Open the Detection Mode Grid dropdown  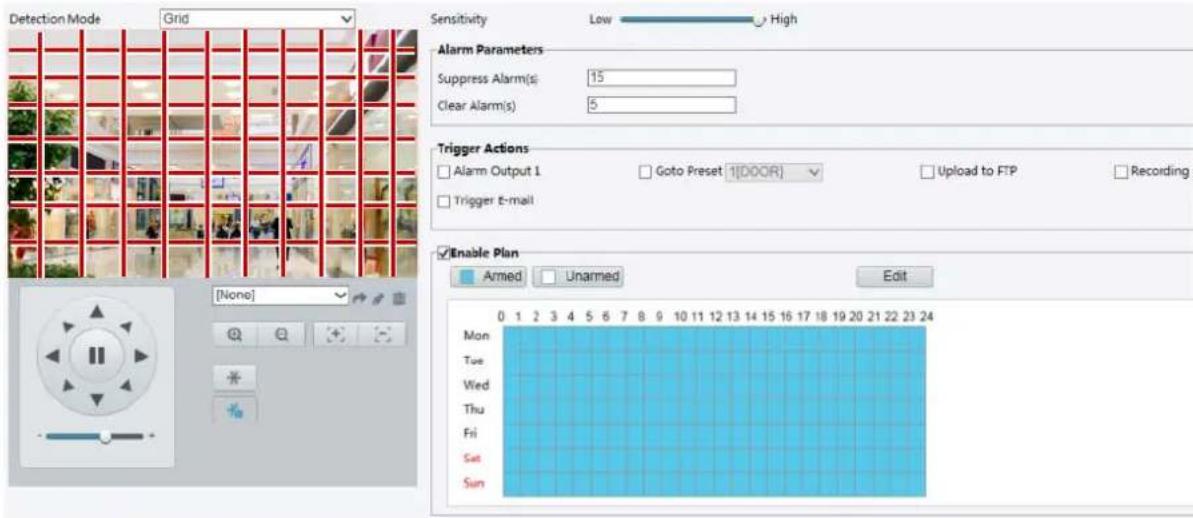pos(258,19)
